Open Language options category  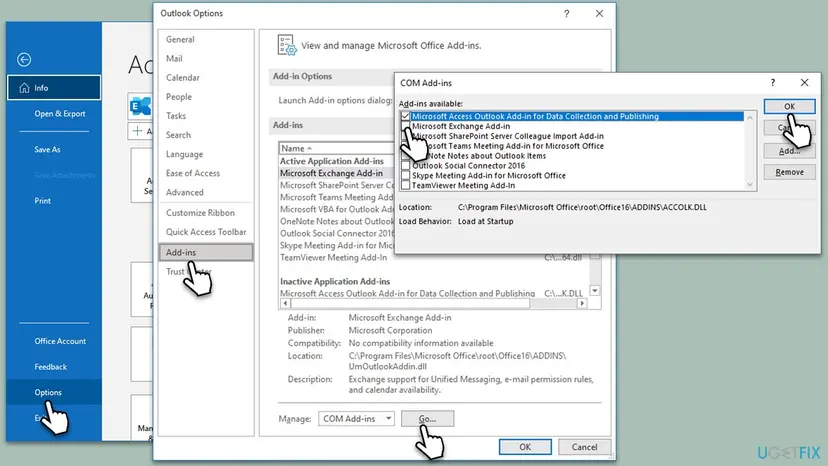[184, 154]
